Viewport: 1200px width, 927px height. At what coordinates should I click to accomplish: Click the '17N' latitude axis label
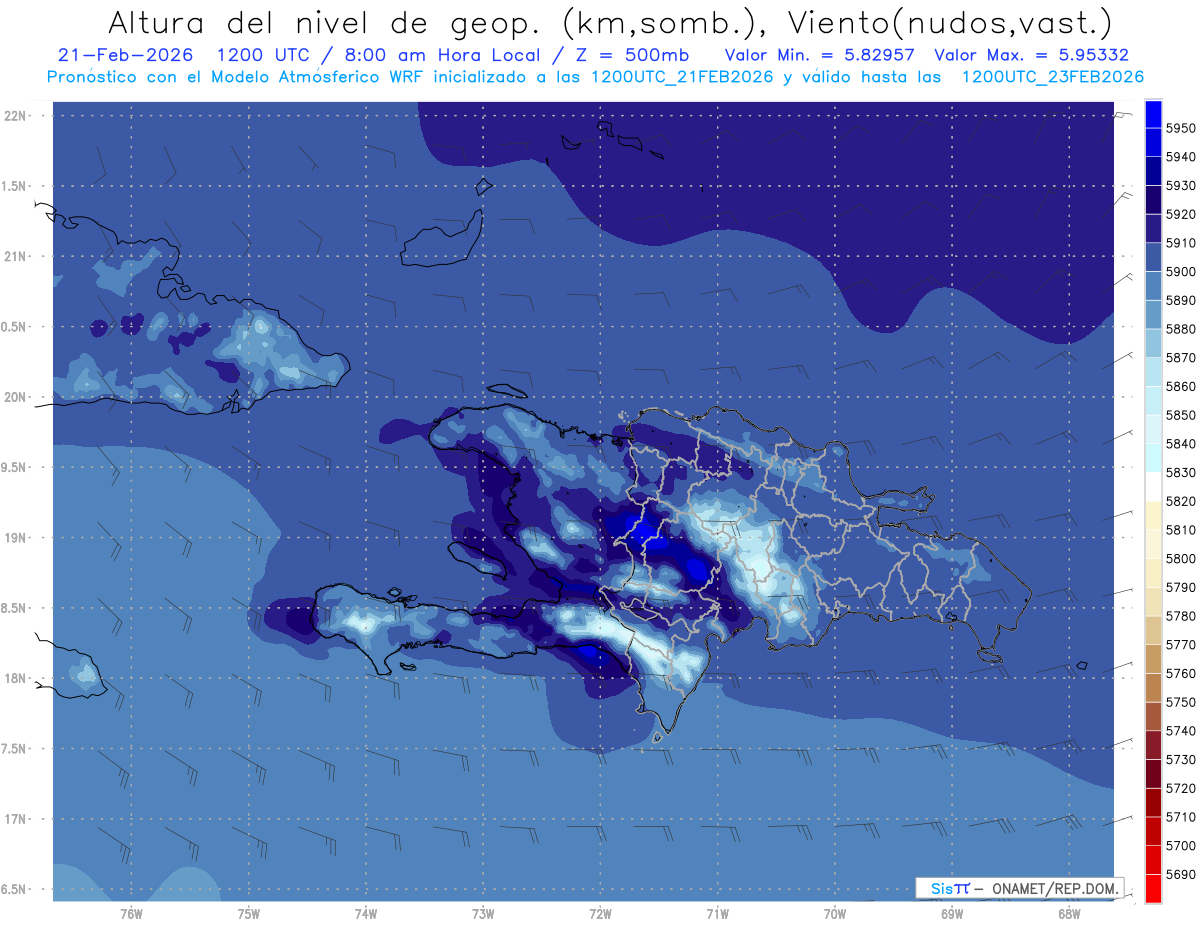click(x=15, y=819)
